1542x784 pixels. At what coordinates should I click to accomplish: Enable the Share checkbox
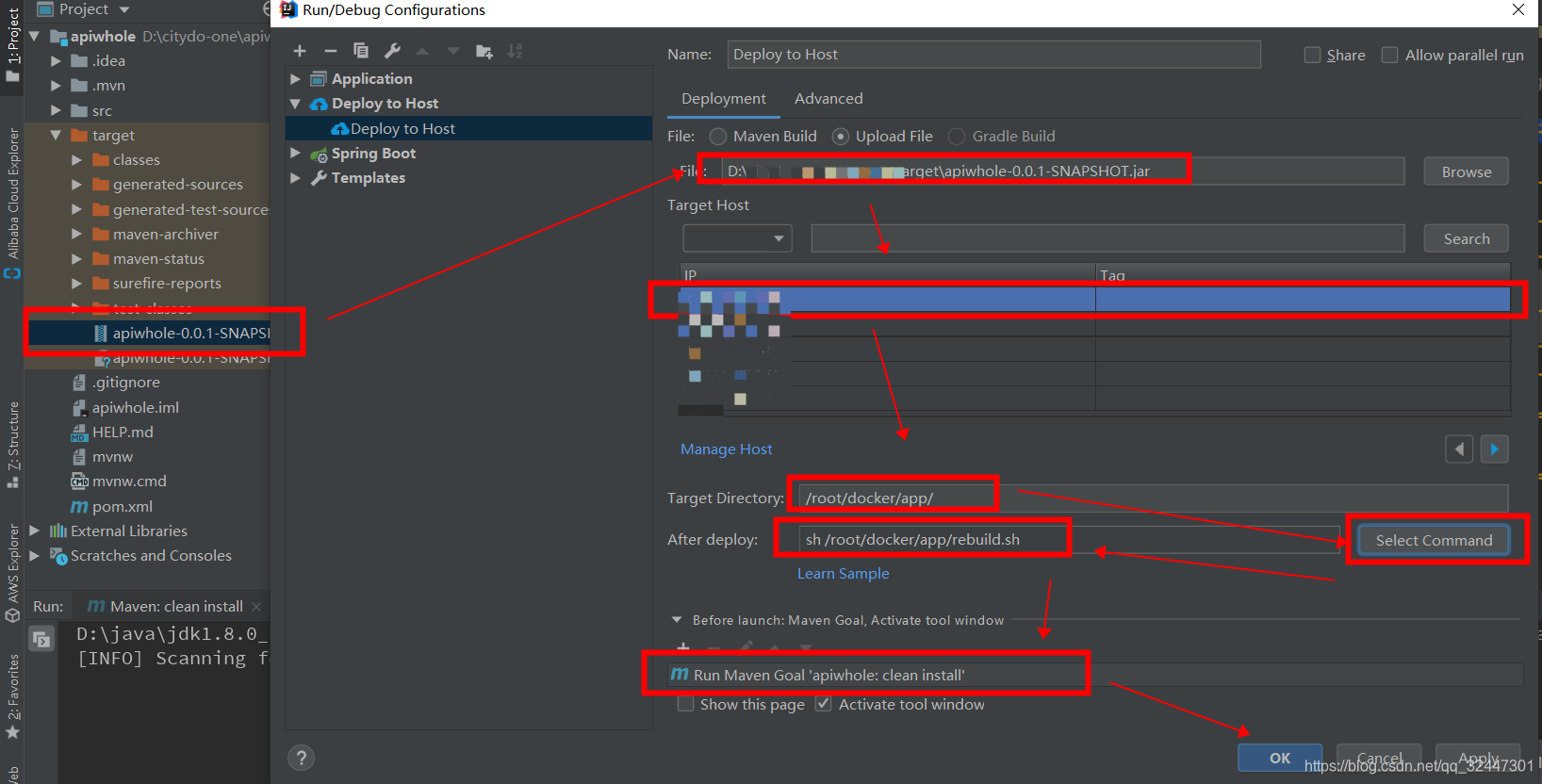click(1312, 55)
